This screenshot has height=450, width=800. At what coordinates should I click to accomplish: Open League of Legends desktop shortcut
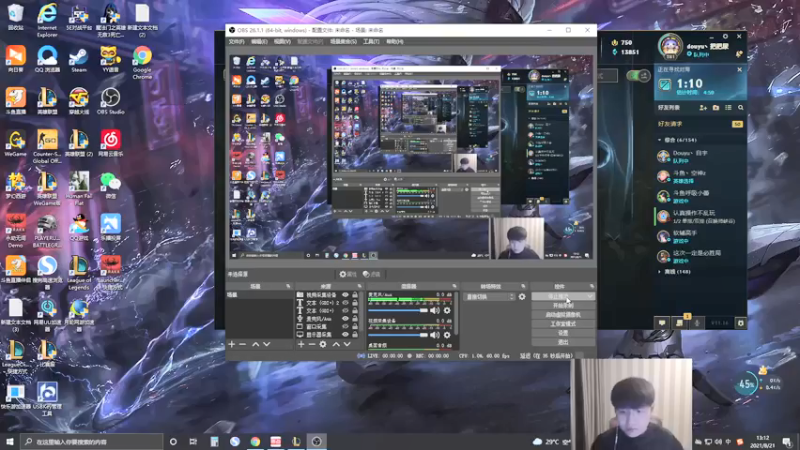(79, 273)
